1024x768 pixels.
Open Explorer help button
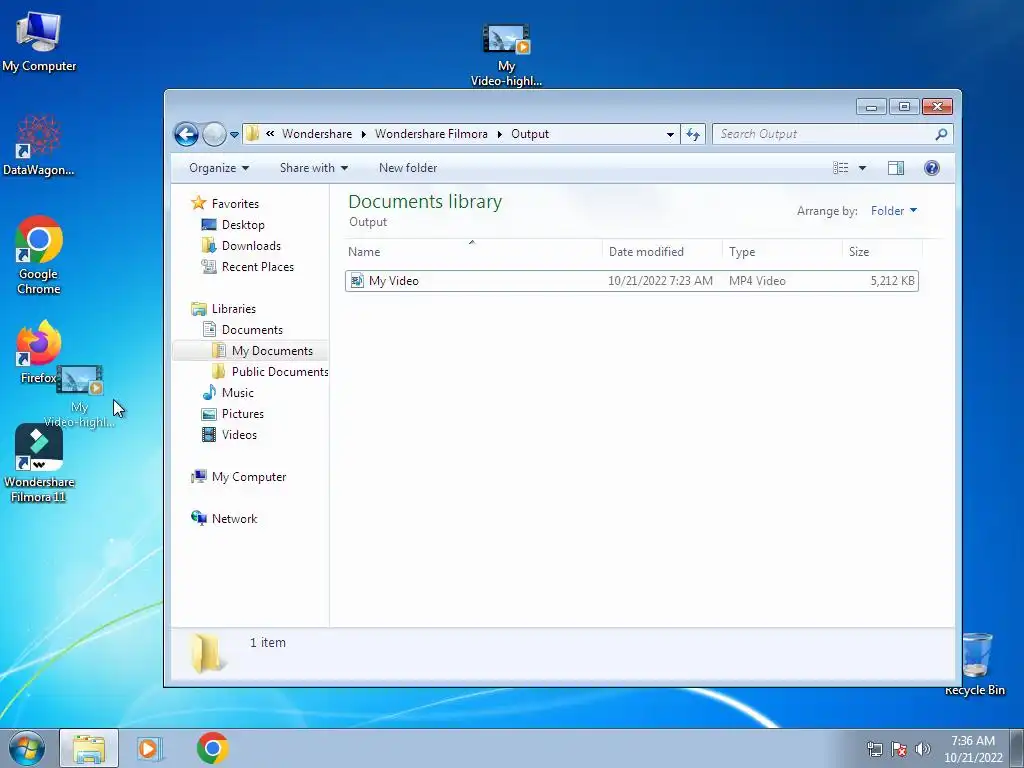[932, 168]
